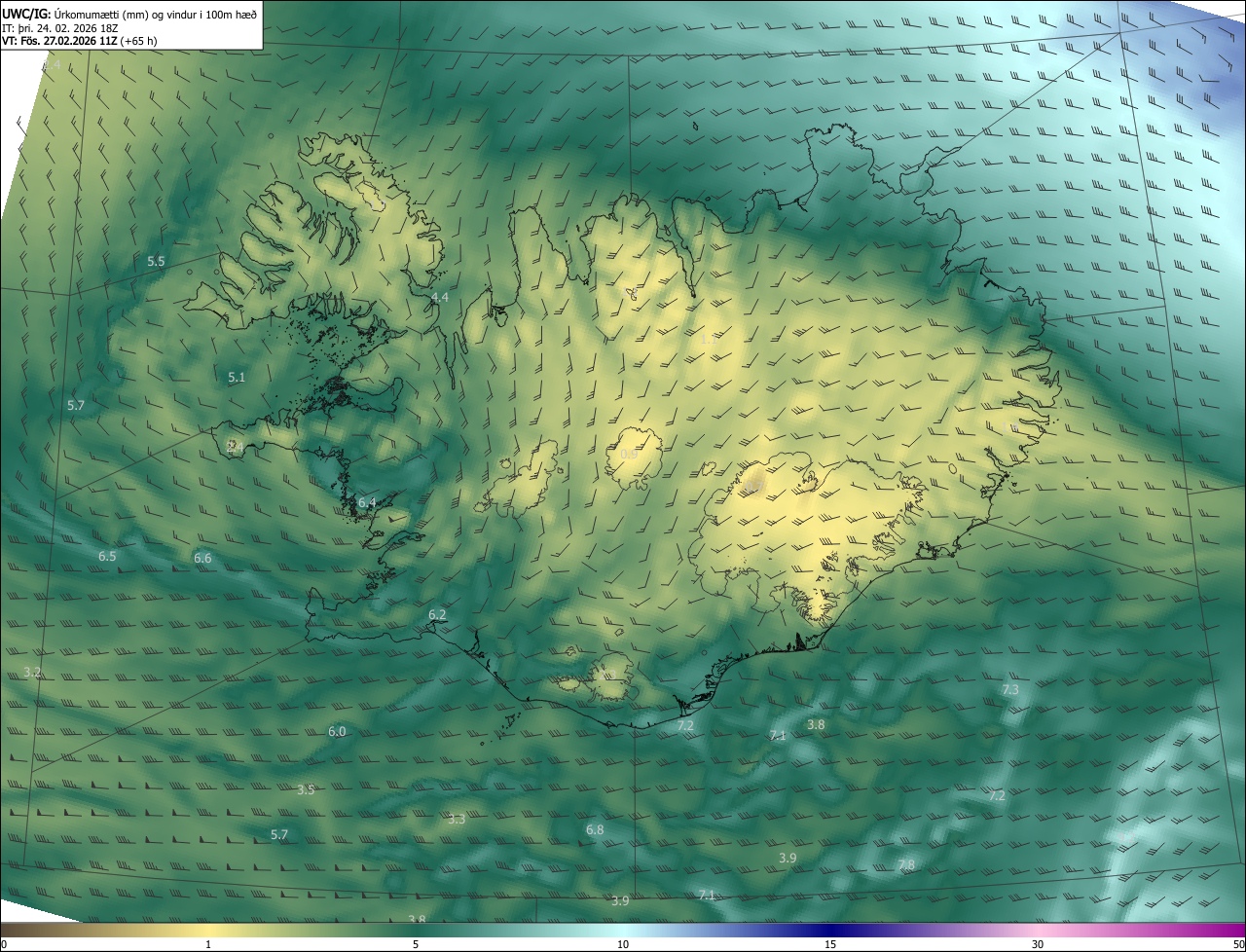Screen dimensions: 1246x952
Task: Click the 0.9 value label on the glacier
Action: click(x=629, y=455)
